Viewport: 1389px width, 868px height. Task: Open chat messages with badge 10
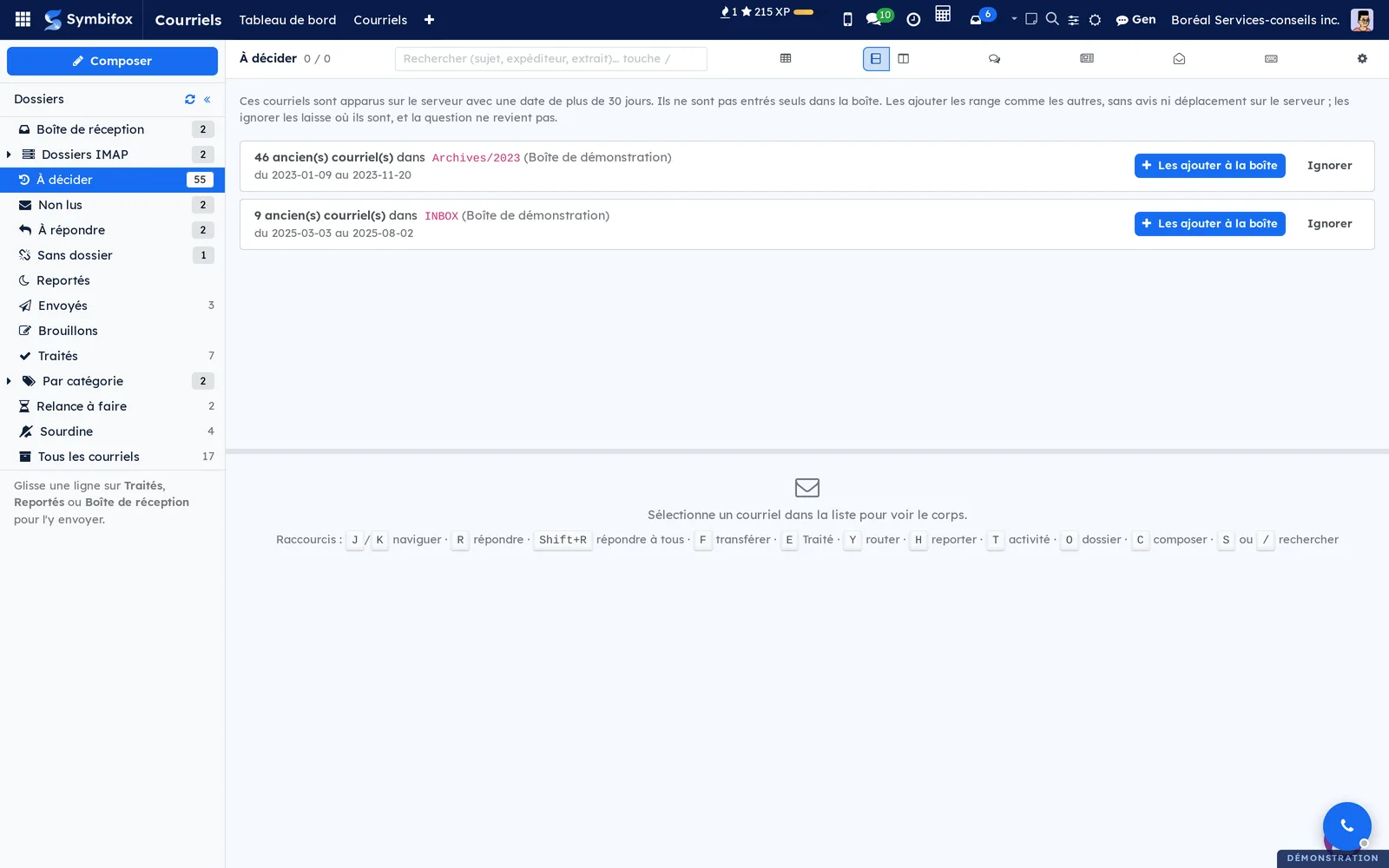pyautogui.click(x=879, y=17)
